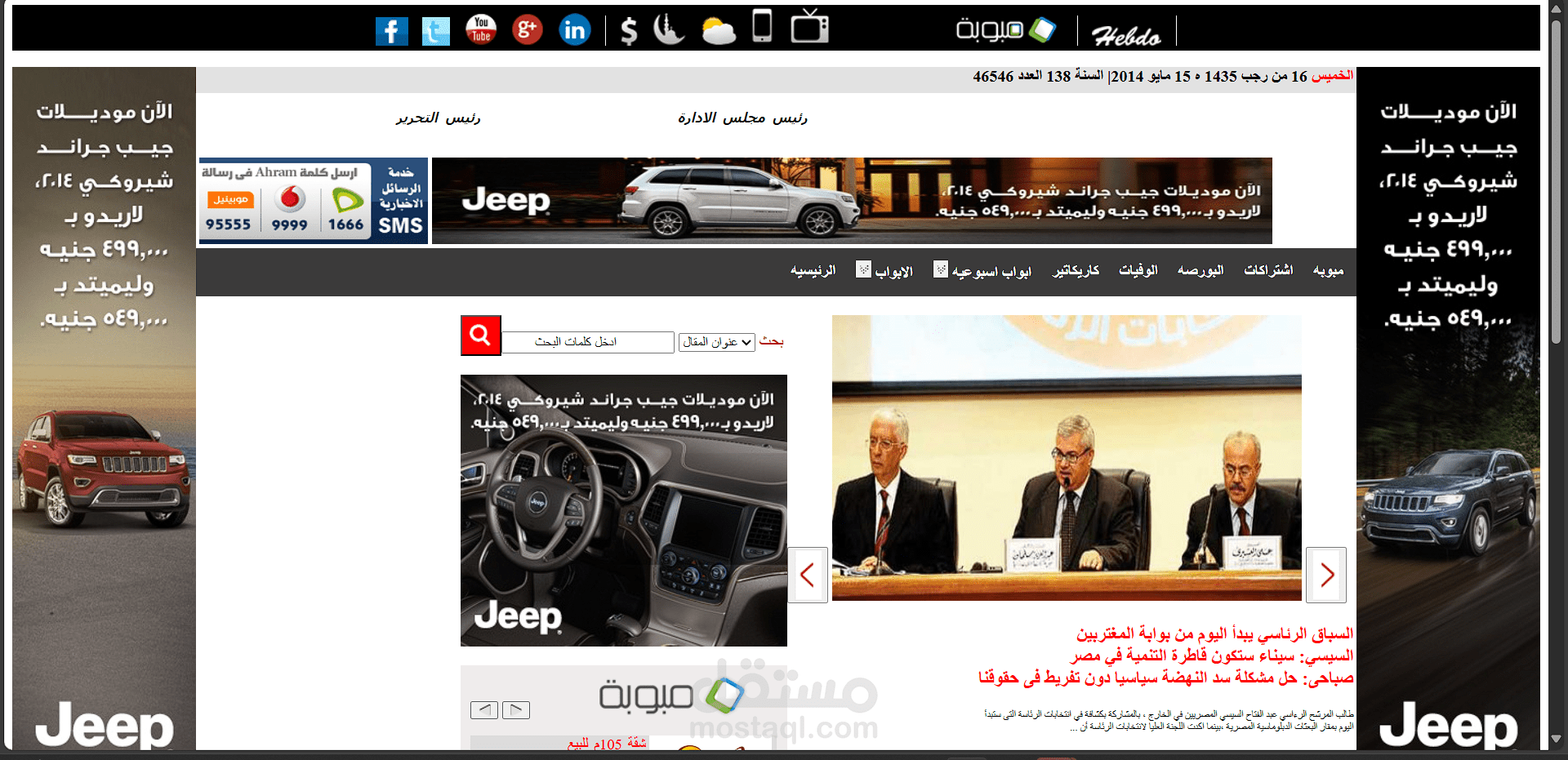This screenshot has height=760, width=1568.
Task: Expand the ابواب اسبوعيه menu arrow
Action: point(941,269)
